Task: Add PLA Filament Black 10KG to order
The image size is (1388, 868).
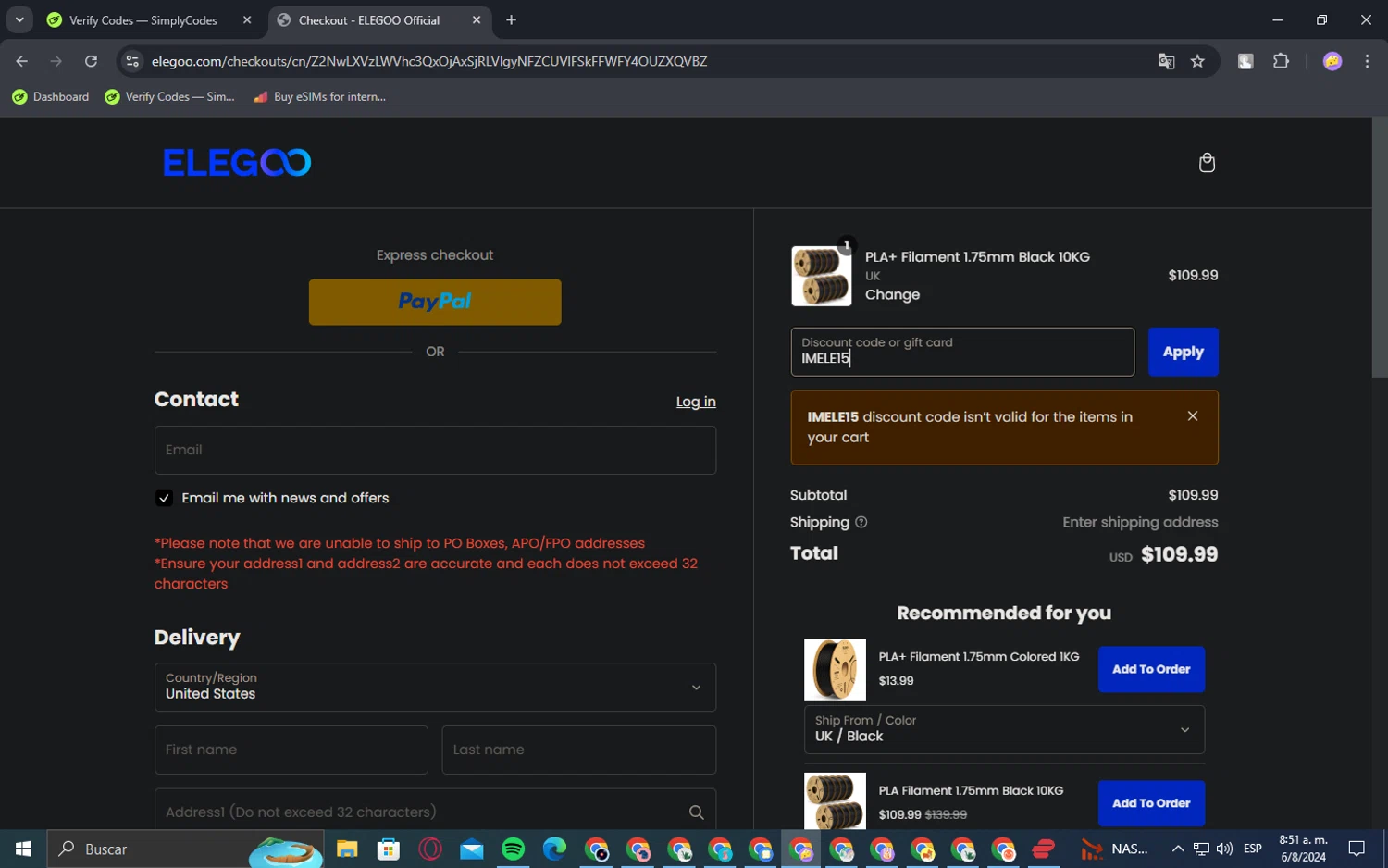Action: [1151, 803]
